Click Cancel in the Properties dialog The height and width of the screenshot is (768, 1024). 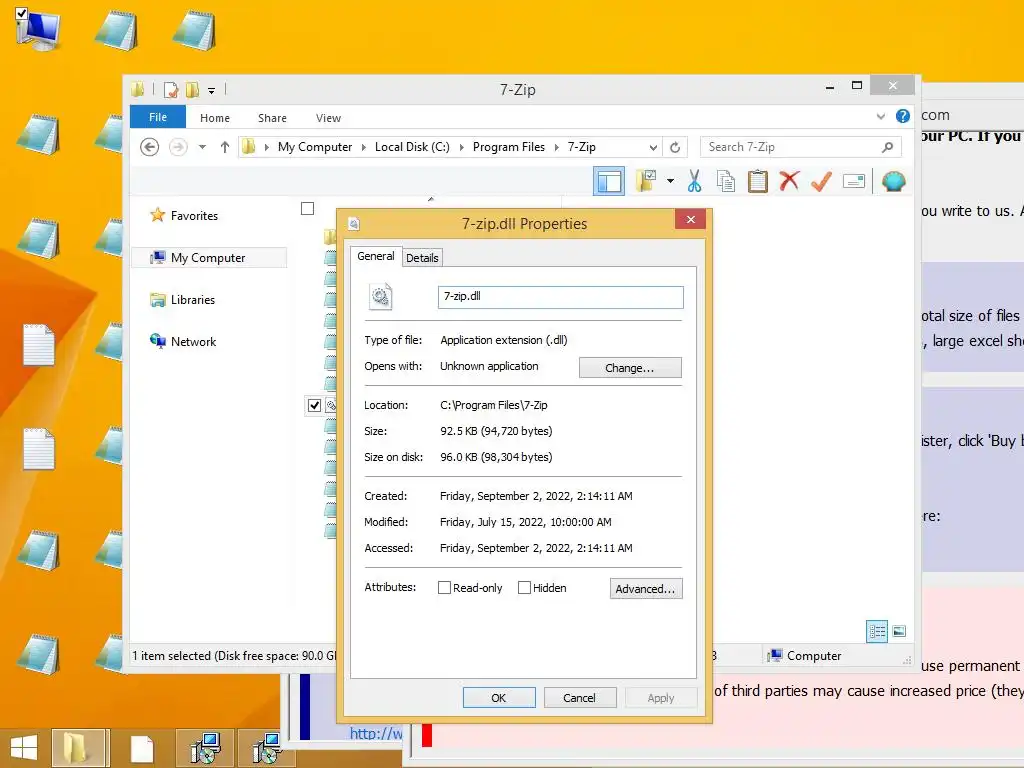tap(579, 697)
